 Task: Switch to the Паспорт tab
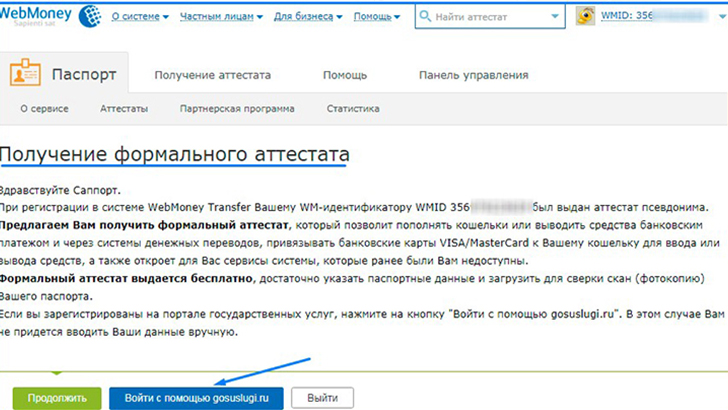(64, 72)
